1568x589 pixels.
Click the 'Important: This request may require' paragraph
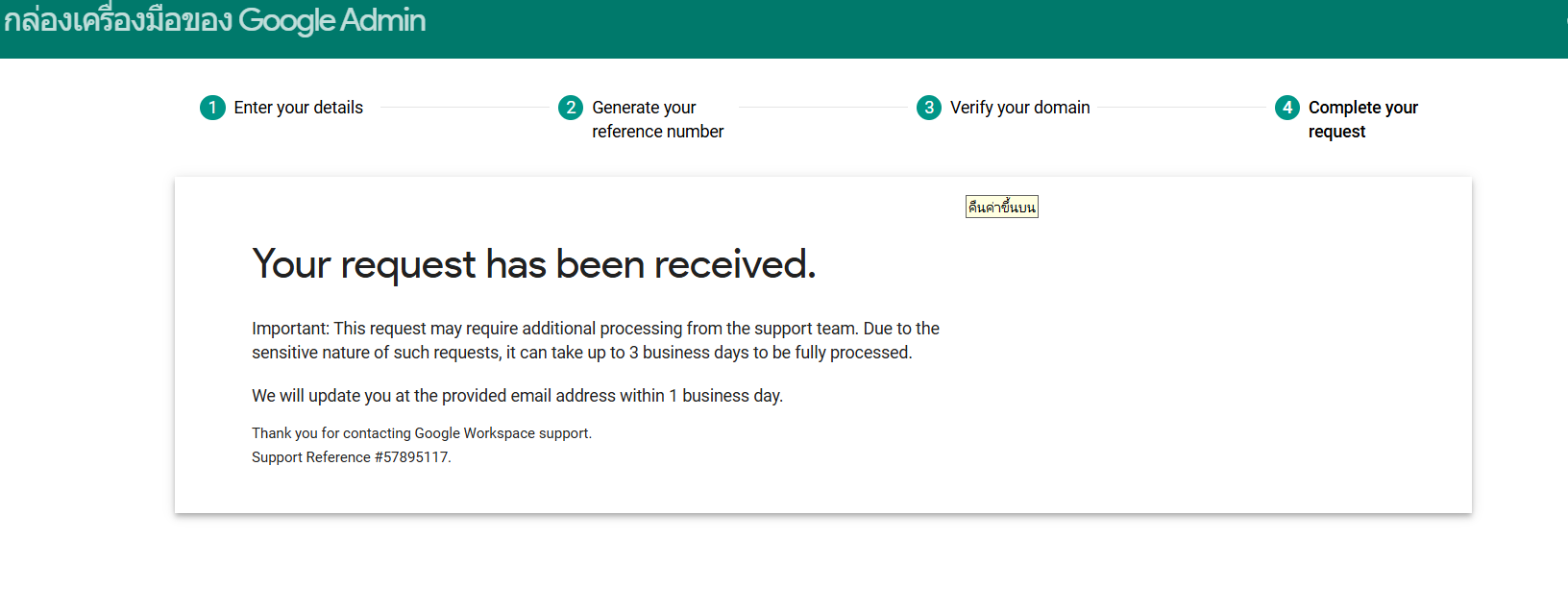[596, 340]
